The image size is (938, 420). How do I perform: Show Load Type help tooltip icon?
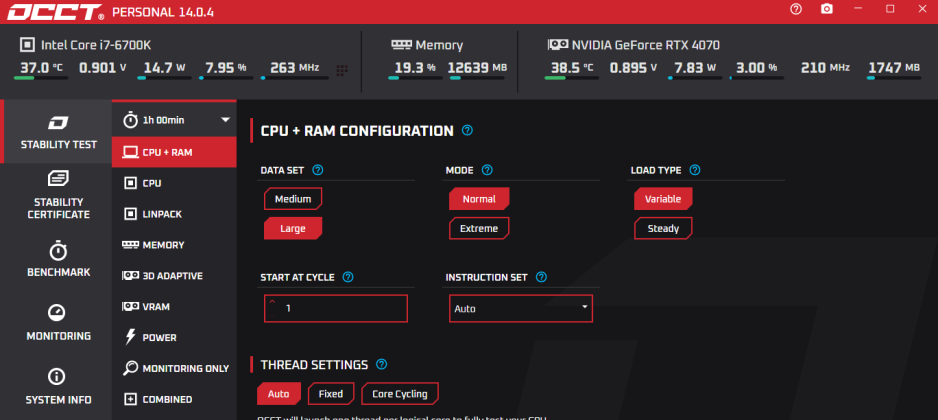tap(695, 171)
